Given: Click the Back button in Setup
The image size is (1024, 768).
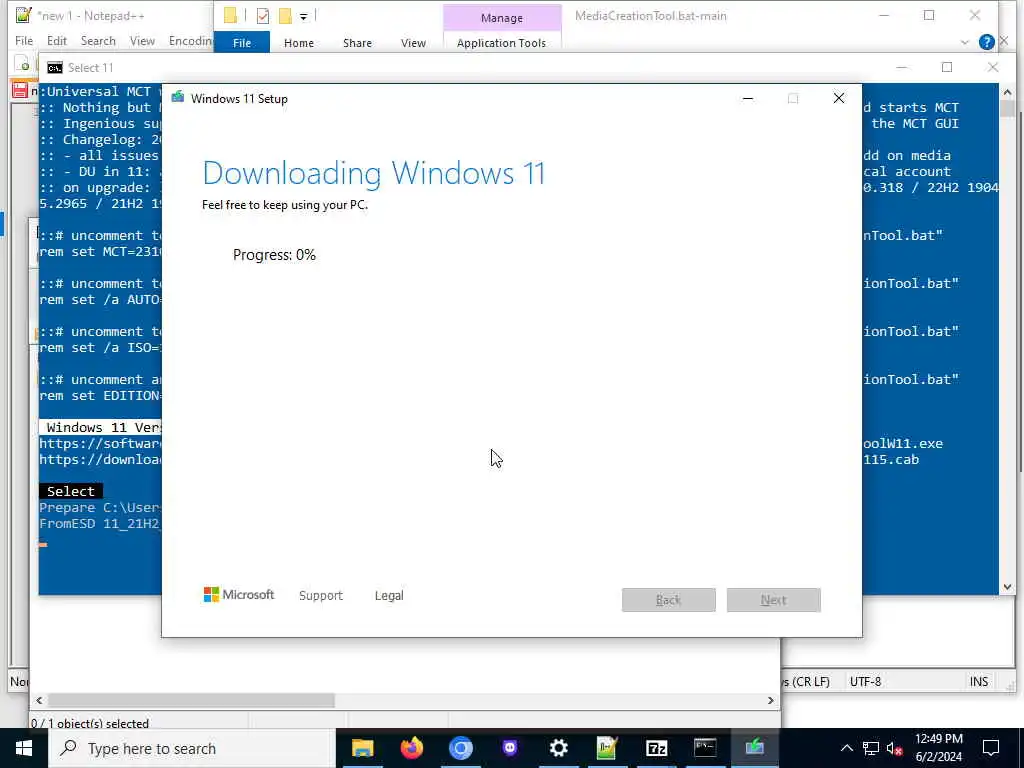Looking at the screenshot, I should click(669, 600).
